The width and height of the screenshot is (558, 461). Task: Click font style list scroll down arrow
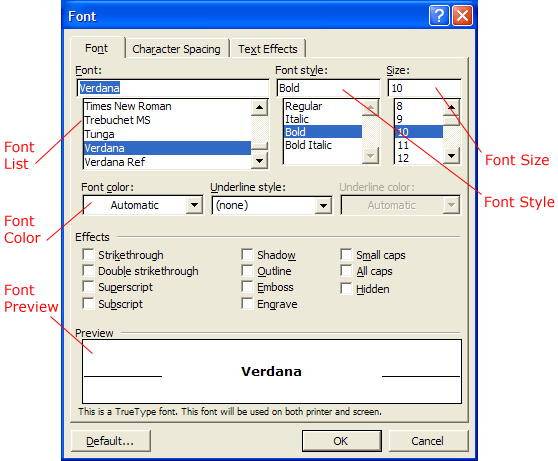tap(370, 156)
